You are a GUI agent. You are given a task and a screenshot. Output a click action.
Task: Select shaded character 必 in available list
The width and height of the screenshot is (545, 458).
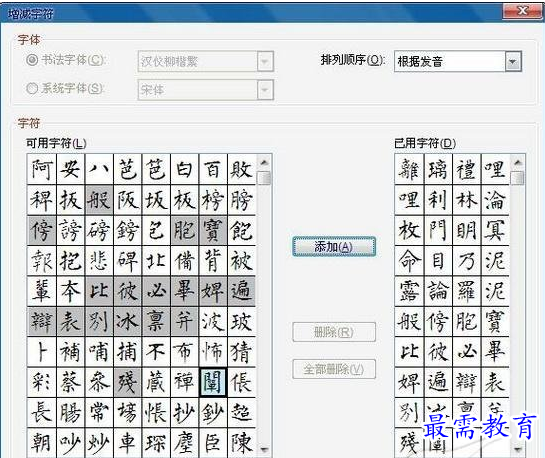point(156,291)
